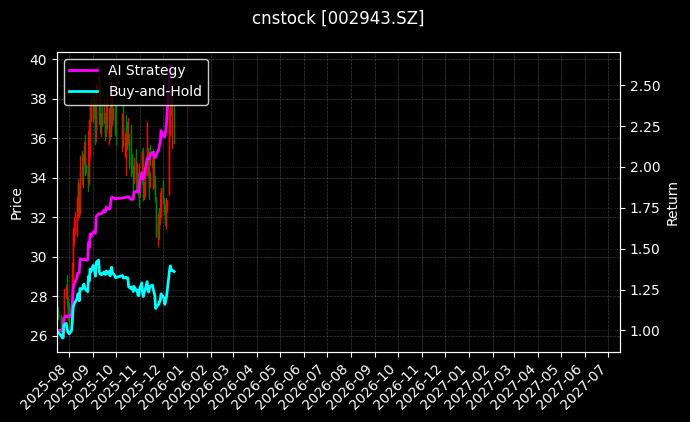Click the 40 price tick label
Viewport: 690px width, 422px height.
pos(38,60)
